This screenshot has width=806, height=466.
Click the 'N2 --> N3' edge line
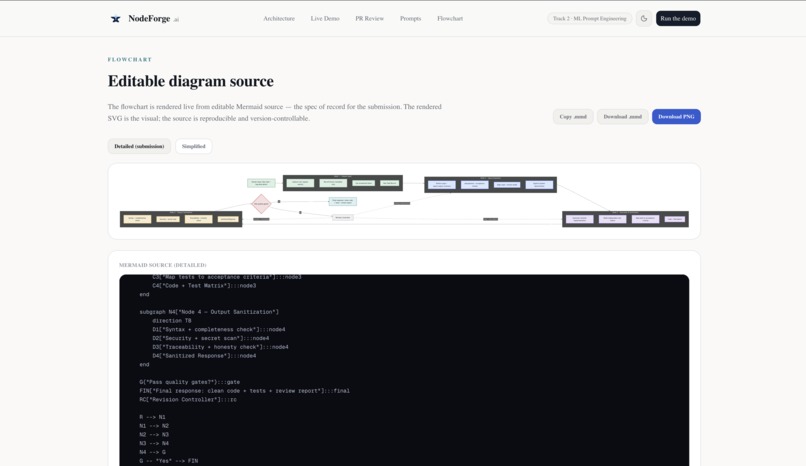click(154, 435)
